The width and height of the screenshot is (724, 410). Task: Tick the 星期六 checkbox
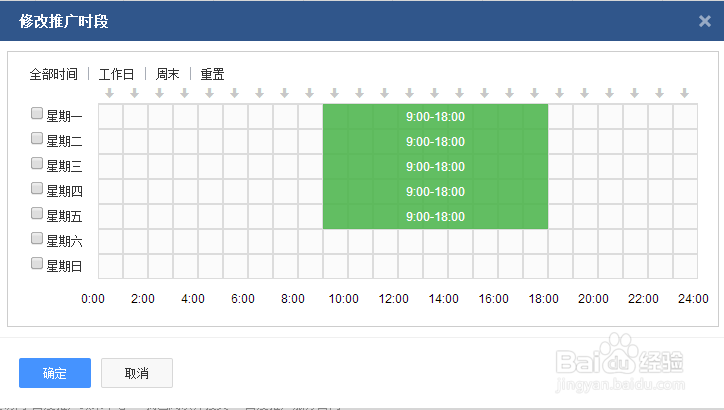click(x=37, y=239)
